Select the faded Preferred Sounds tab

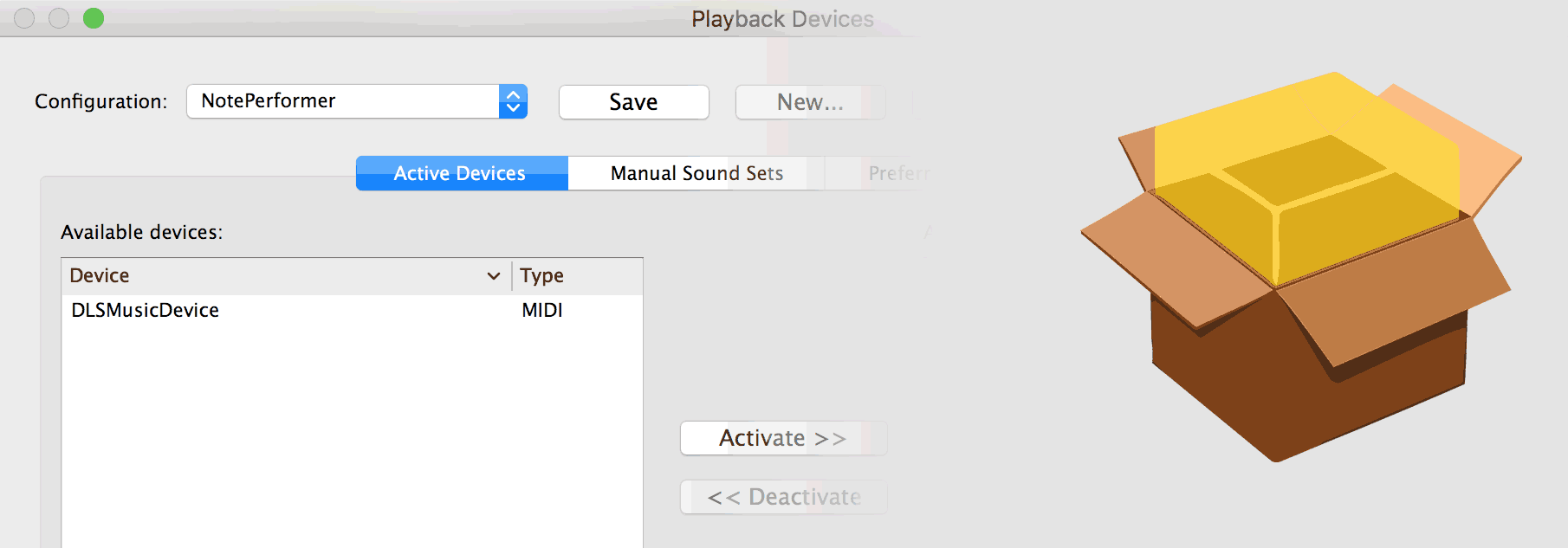(x=899, y=173)
